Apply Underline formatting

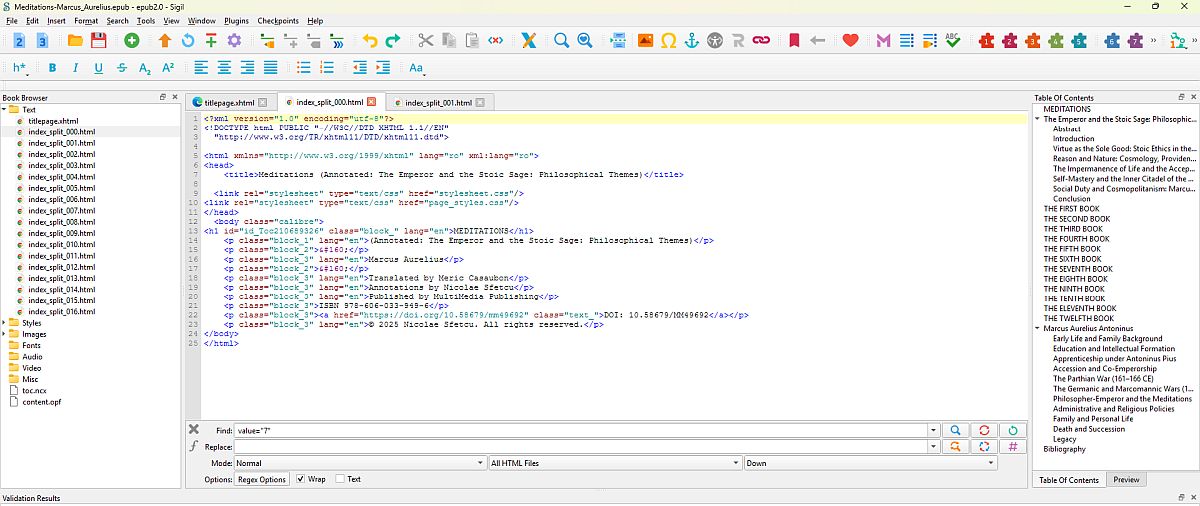[x=98, y=68]
